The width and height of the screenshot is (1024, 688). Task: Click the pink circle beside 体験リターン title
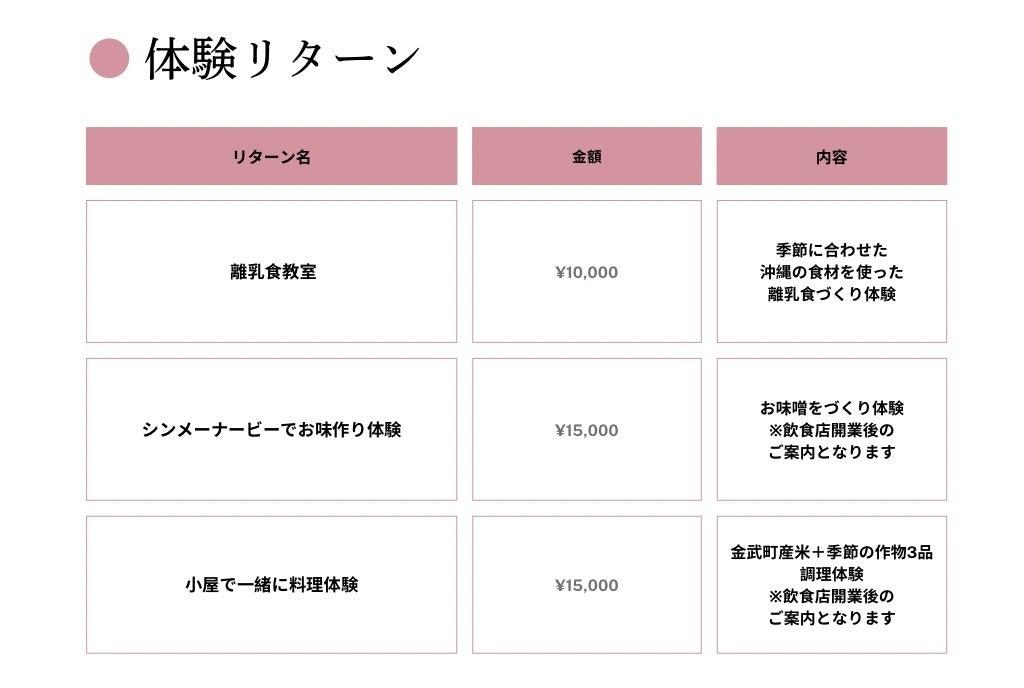(x=109, y=58)
